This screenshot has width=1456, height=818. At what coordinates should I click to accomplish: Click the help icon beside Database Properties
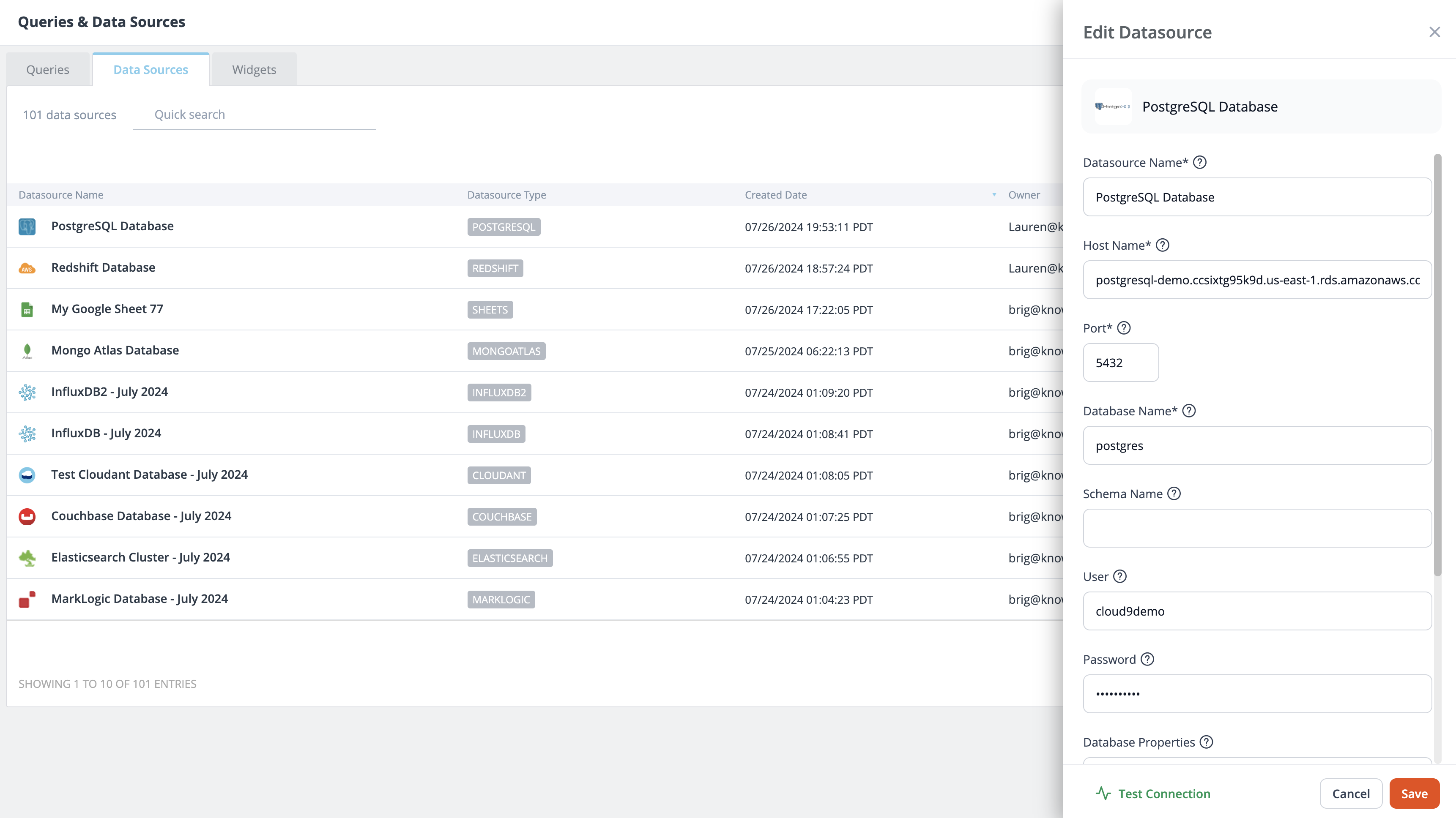tap(1206, 742)
